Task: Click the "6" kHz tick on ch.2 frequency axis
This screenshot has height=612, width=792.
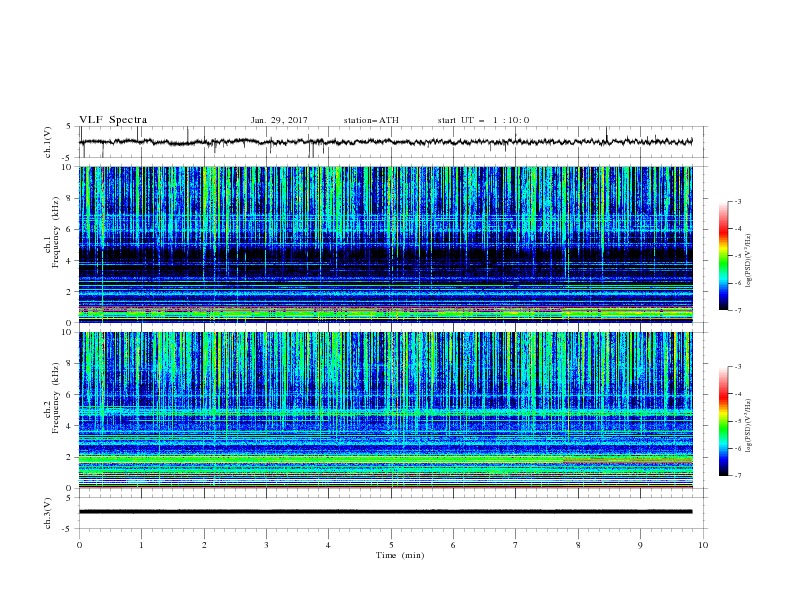Action: coord(70,395)
